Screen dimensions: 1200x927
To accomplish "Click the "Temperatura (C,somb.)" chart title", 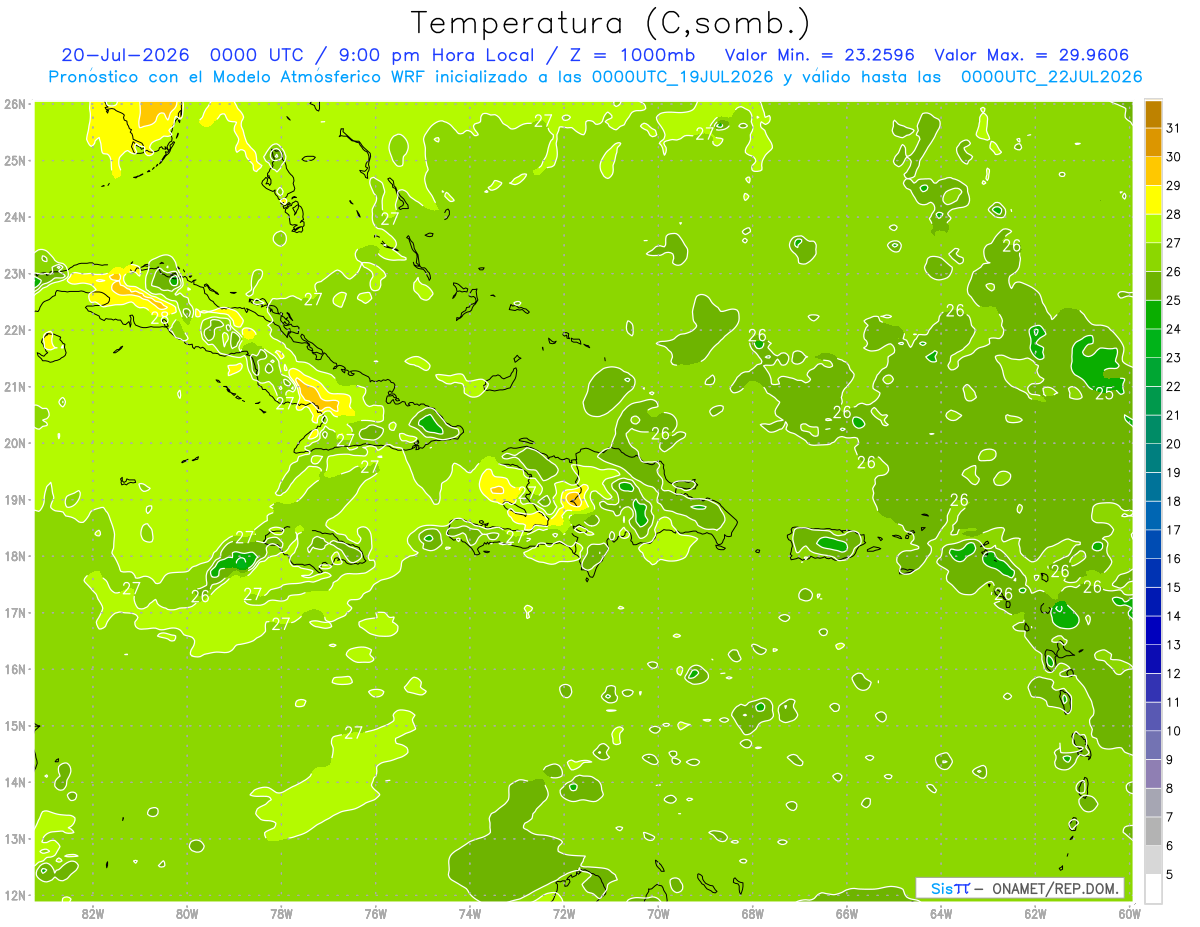I will coord(611,23).
